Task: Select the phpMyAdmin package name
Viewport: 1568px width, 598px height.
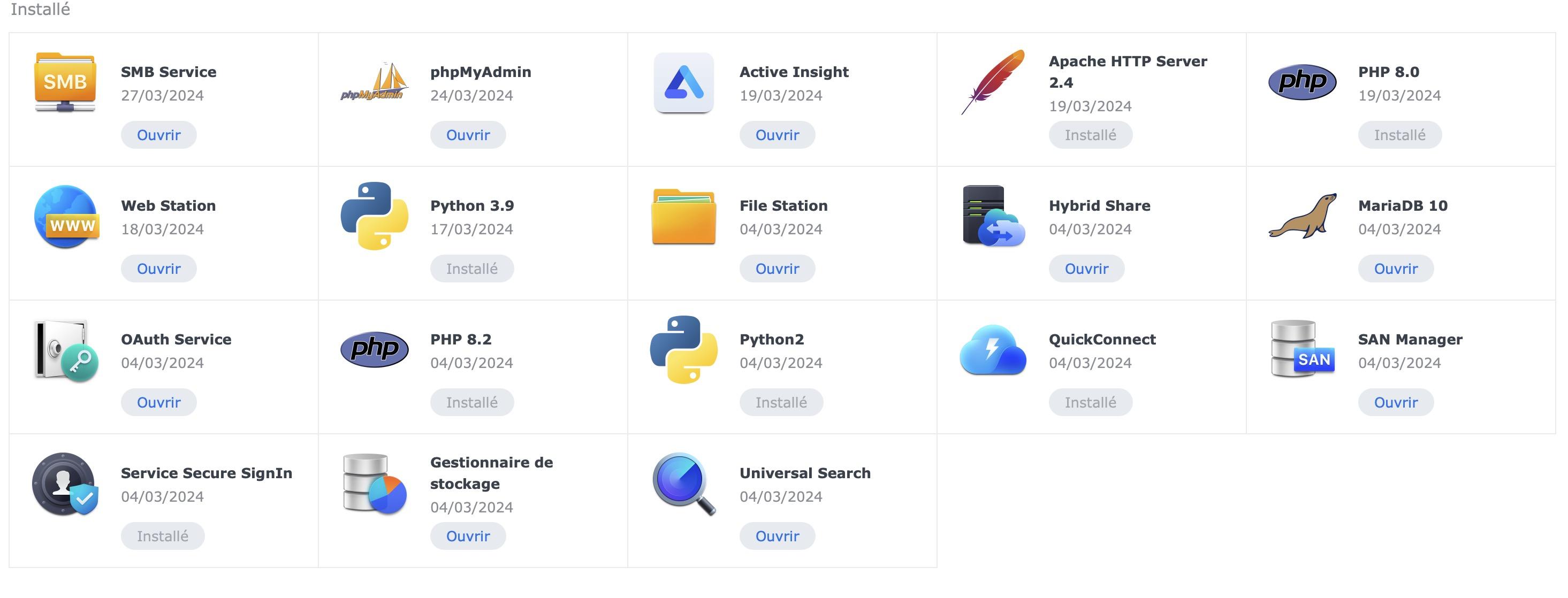Action: [x=481, y=72]
